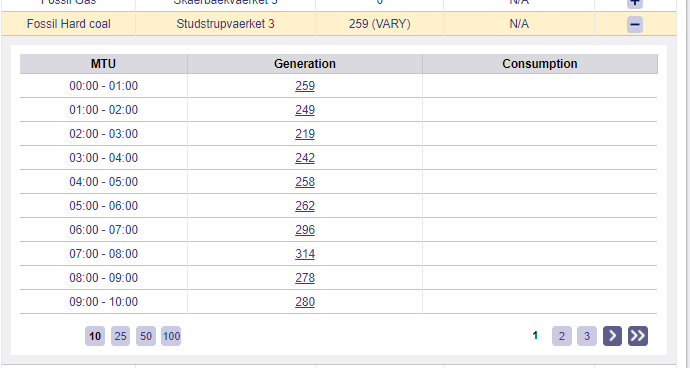This screenshot has height=368, width=690.
Task: Open generation value 262 link
Action: [305, 206]
